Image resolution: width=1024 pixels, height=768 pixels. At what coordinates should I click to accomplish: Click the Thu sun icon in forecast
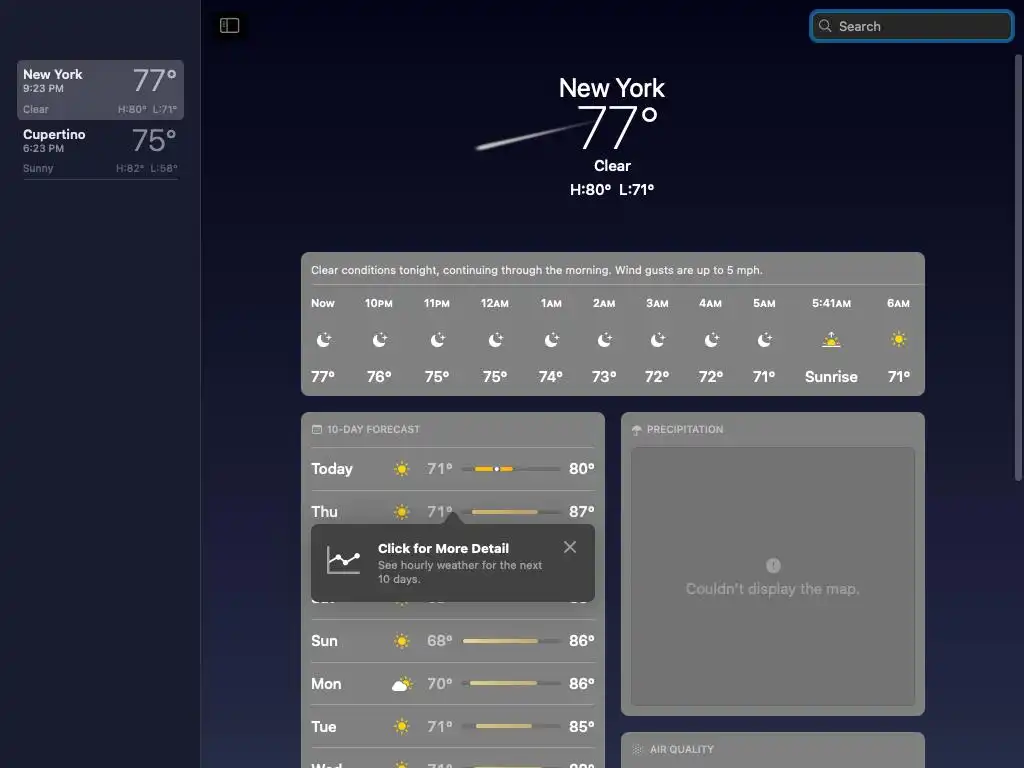pyautogui.click(x=402, y=512)
